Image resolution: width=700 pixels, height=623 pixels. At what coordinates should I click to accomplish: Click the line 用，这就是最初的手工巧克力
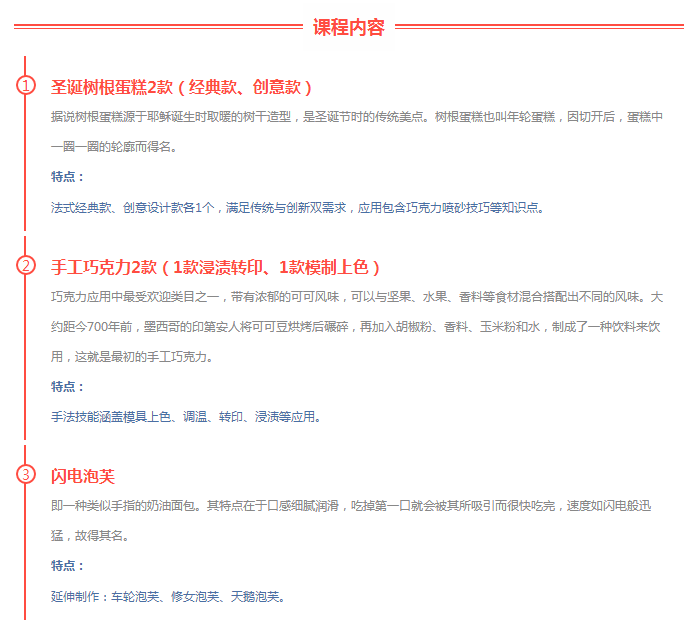pos(132,357)
